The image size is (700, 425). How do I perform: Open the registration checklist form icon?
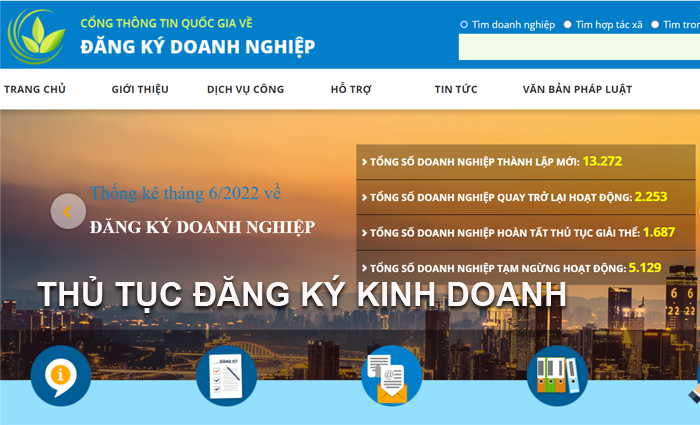coord(226,376)
